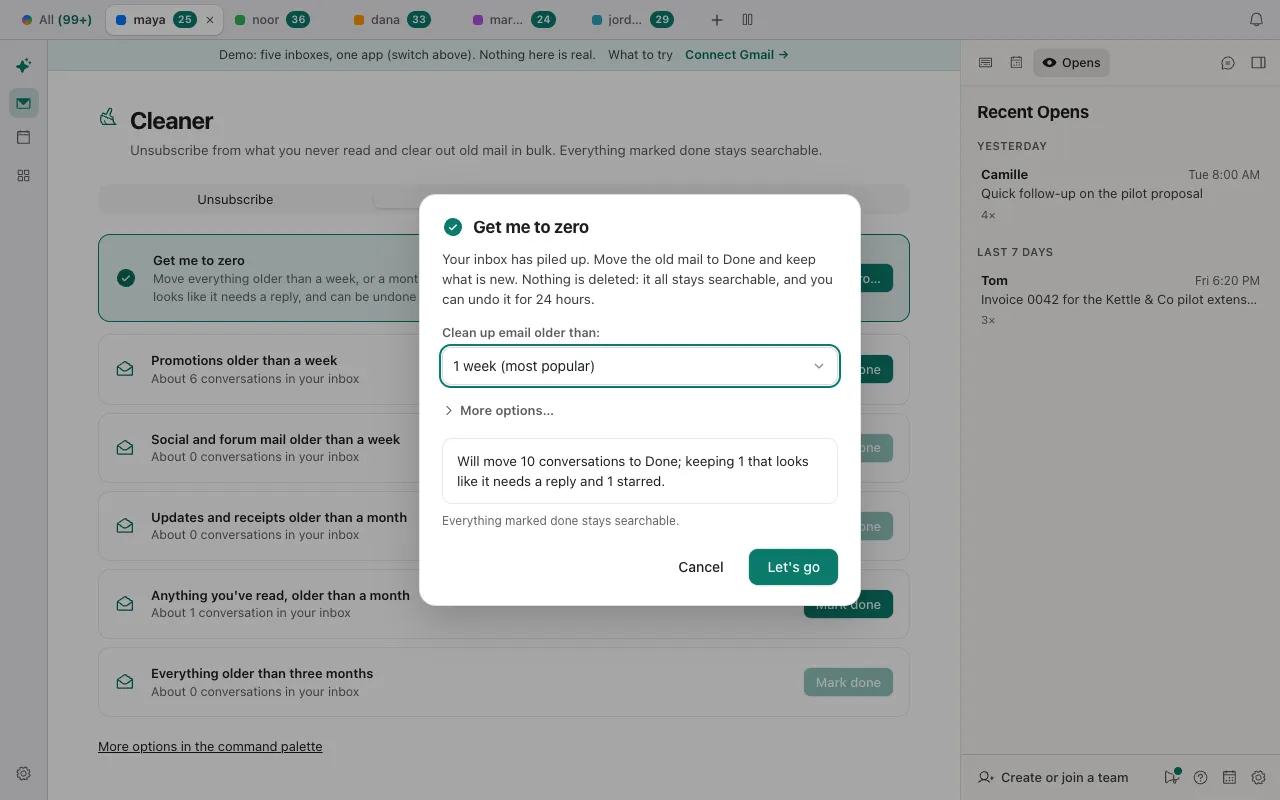Add a new inbox with the plus icon
Viewport: 1280px width, 800px height.
pos(717,20)
